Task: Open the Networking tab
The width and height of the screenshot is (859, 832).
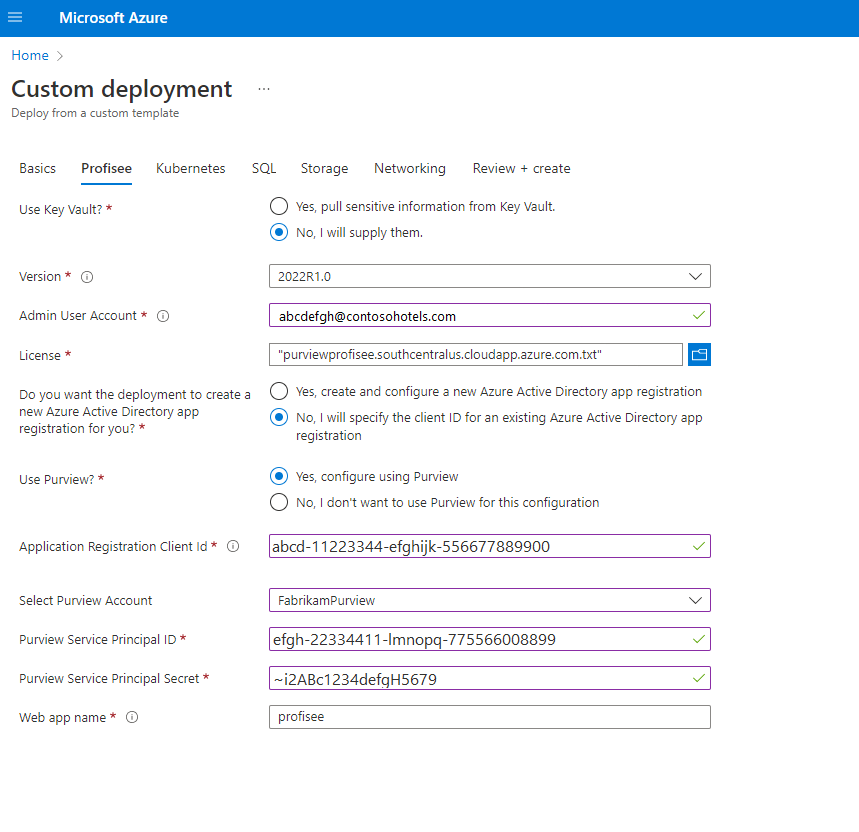Action: point(410,168)
